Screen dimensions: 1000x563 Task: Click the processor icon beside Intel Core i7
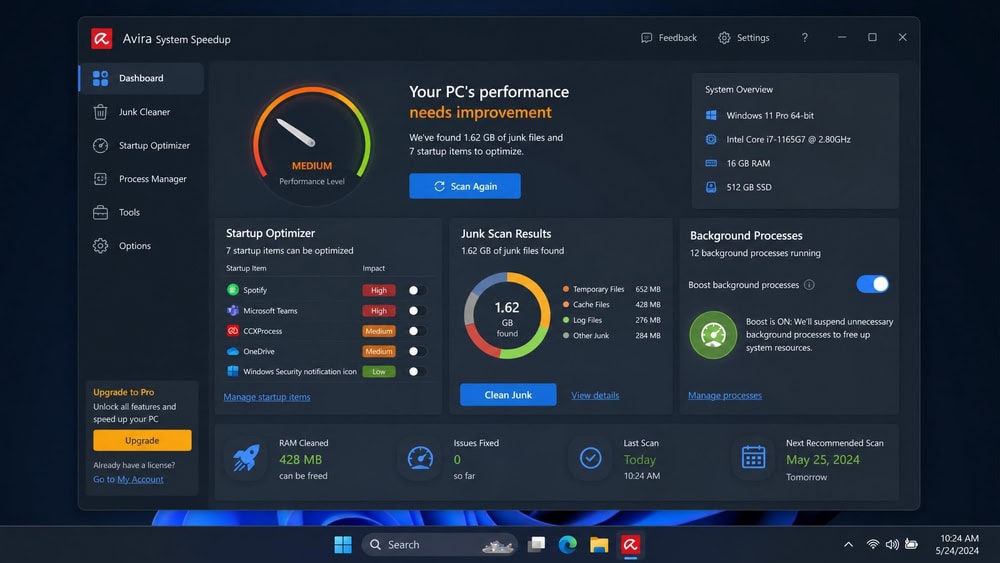[x=711, y=139]
